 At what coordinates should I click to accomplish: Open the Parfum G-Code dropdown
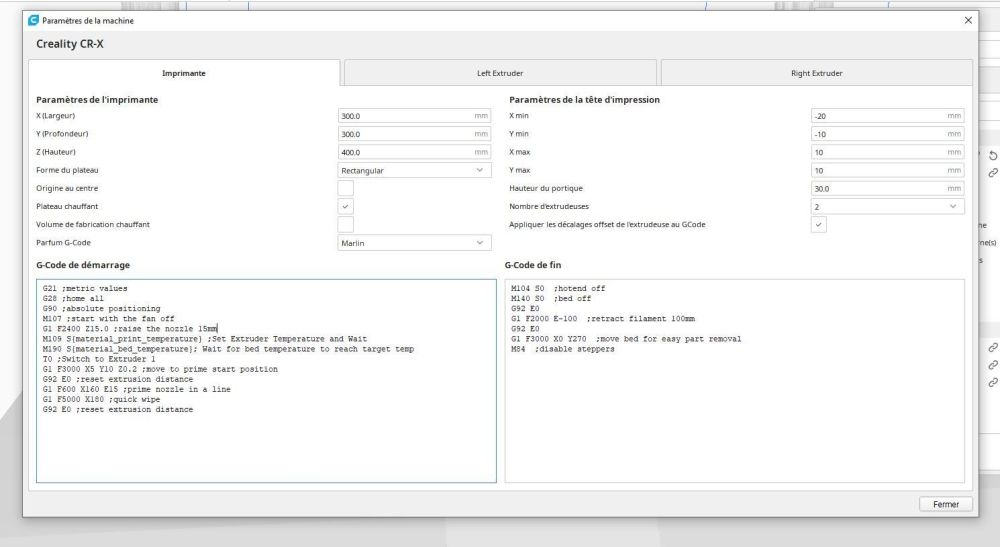(x=414, y=243)
